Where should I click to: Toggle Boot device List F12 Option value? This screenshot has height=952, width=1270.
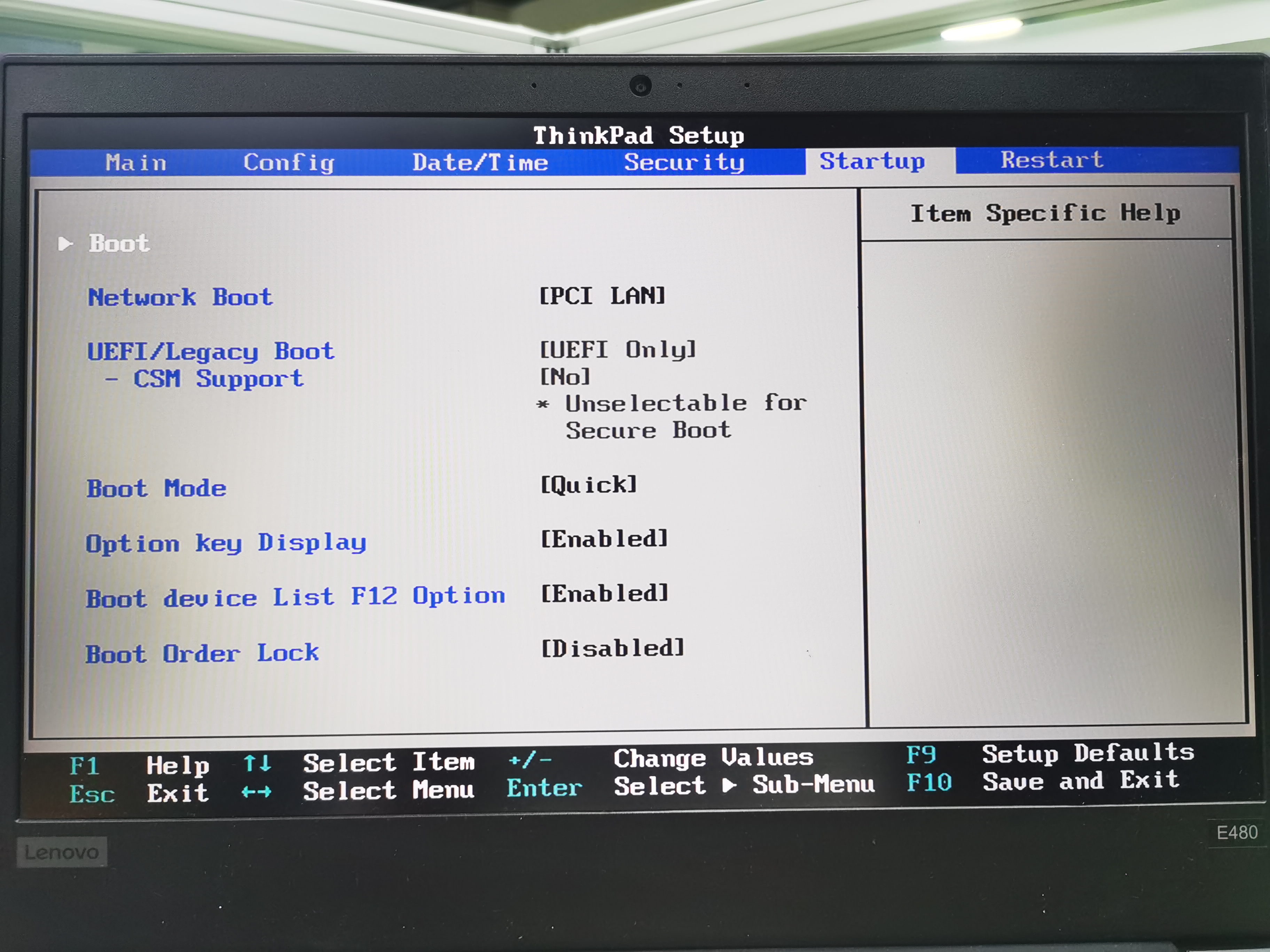tap(605, 593)
